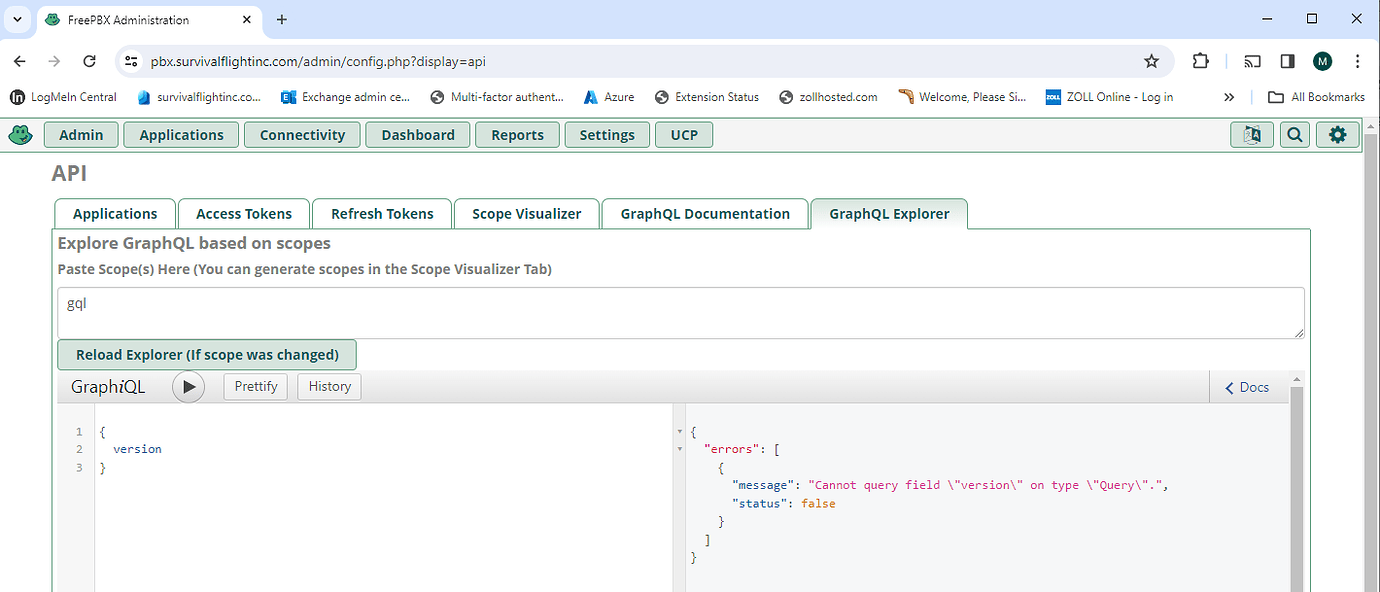The height and width of the screenshot is (592, 1380).
Task: Open the zollhosted.com bookmark
Action: (x=828, y=97)
